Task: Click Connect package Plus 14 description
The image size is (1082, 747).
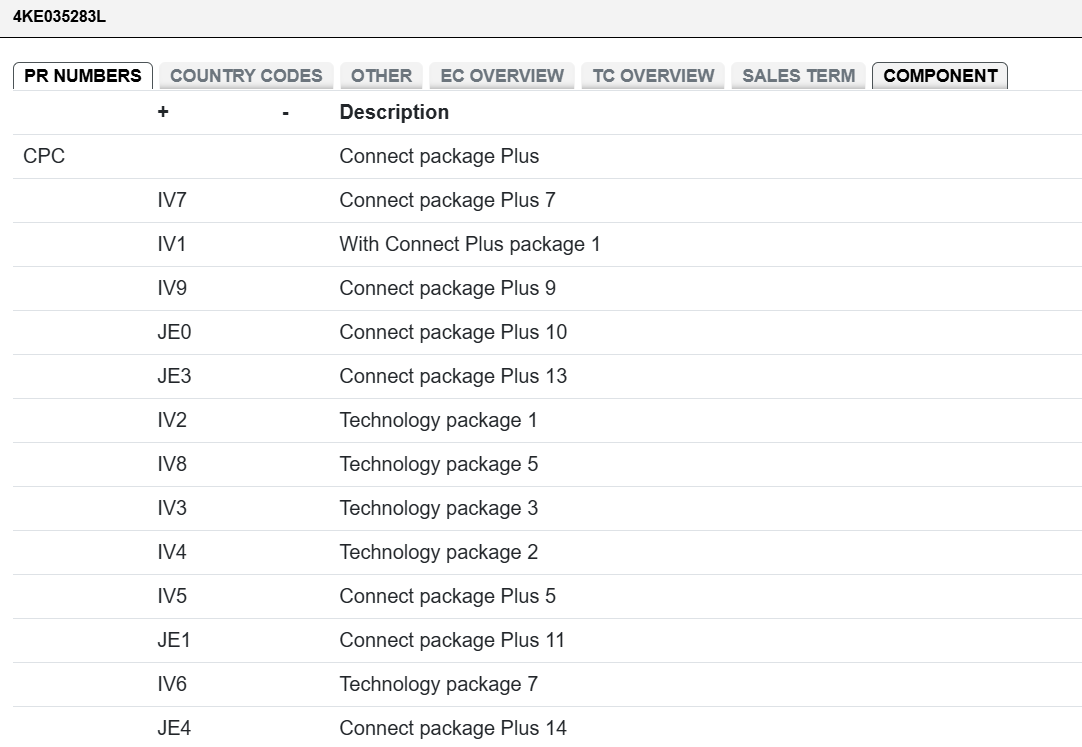Action: (x=453, y=728)
